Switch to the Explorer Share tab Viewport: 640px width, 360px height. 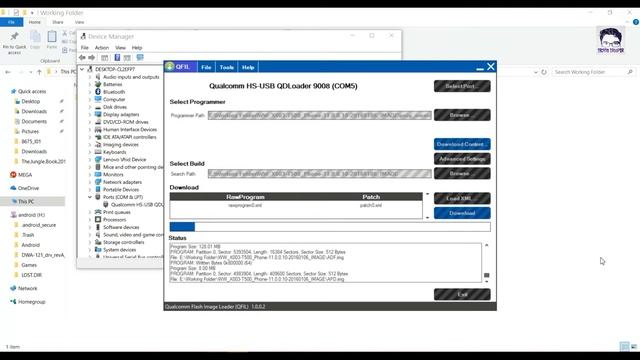pos(58,22)
